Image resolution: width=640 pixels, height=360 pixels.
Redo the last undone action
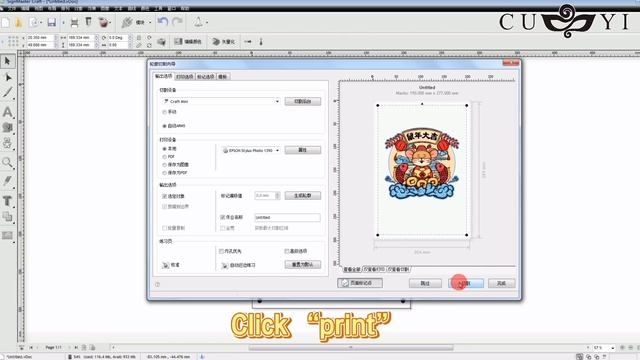pyautogui.click(x=177, y=22)
